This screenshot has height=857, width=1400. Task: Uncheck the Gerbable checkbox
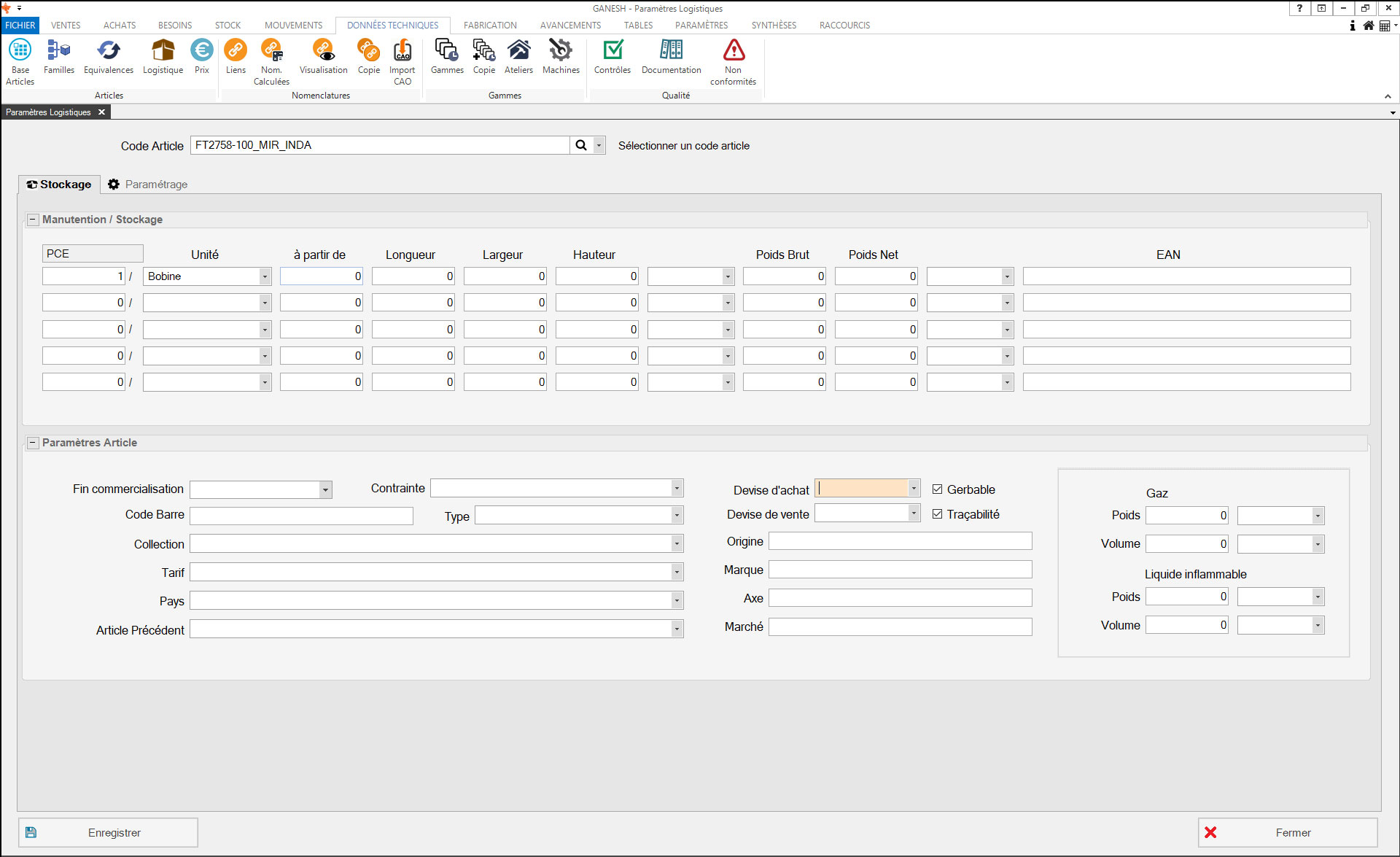[x=938, y=489]
